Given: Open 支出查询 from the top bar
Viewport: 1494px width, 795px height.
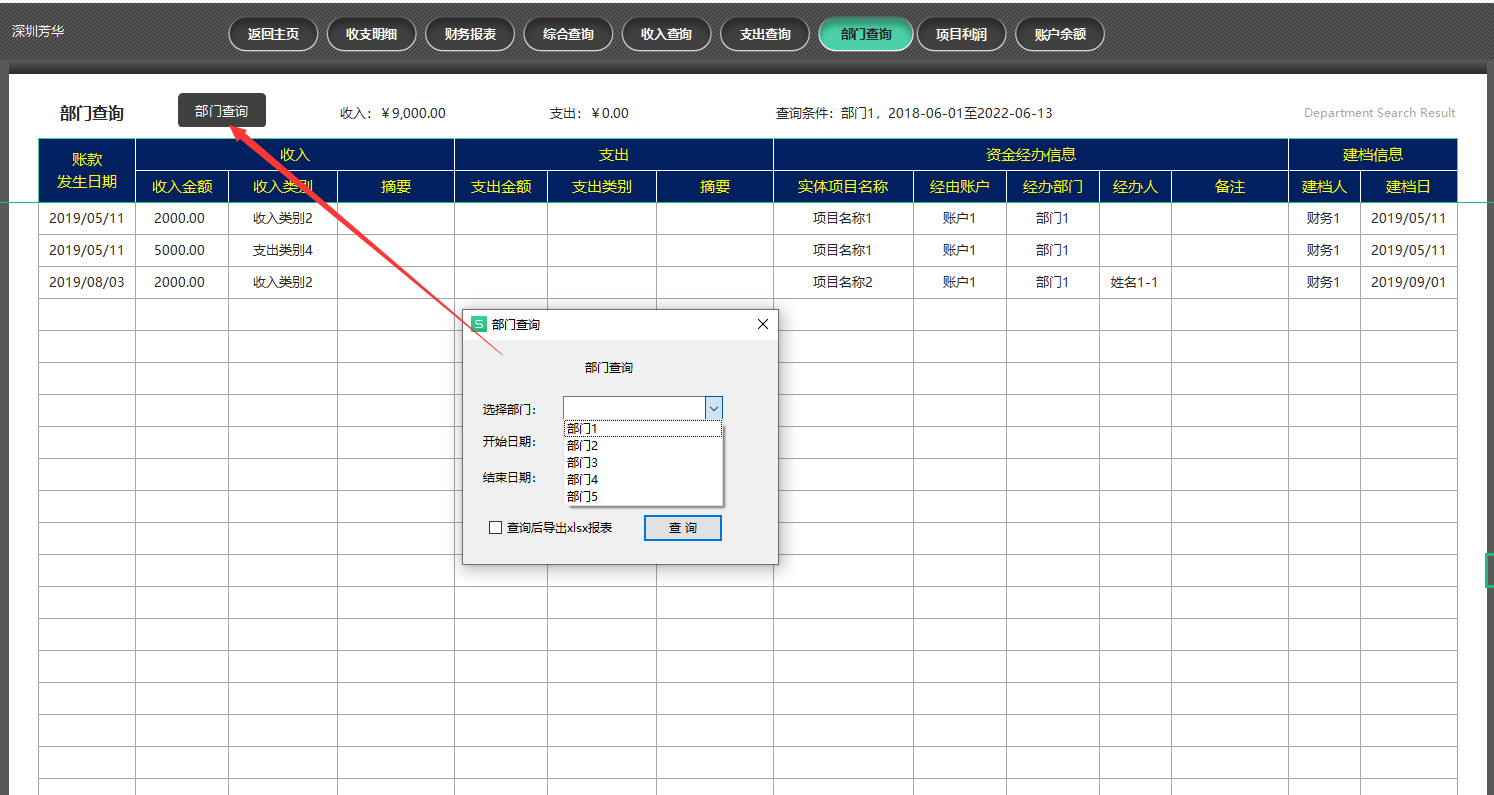Looking at the screenshot, I should pyautogui.click(x=765, y=34).
